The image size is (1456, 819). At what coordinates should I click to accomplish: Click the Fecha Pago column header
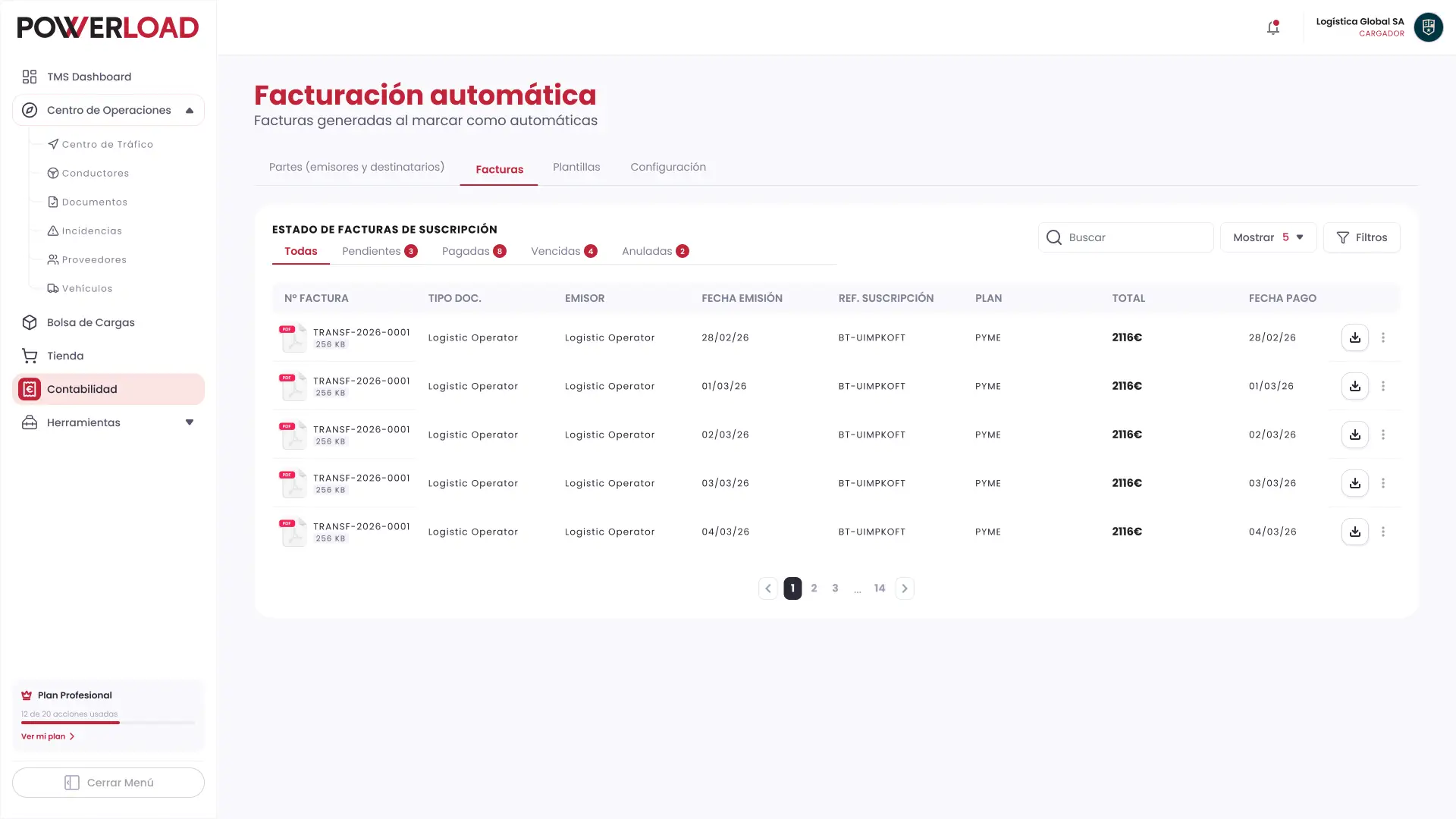pyautogui.click(x=1282, y=298)
